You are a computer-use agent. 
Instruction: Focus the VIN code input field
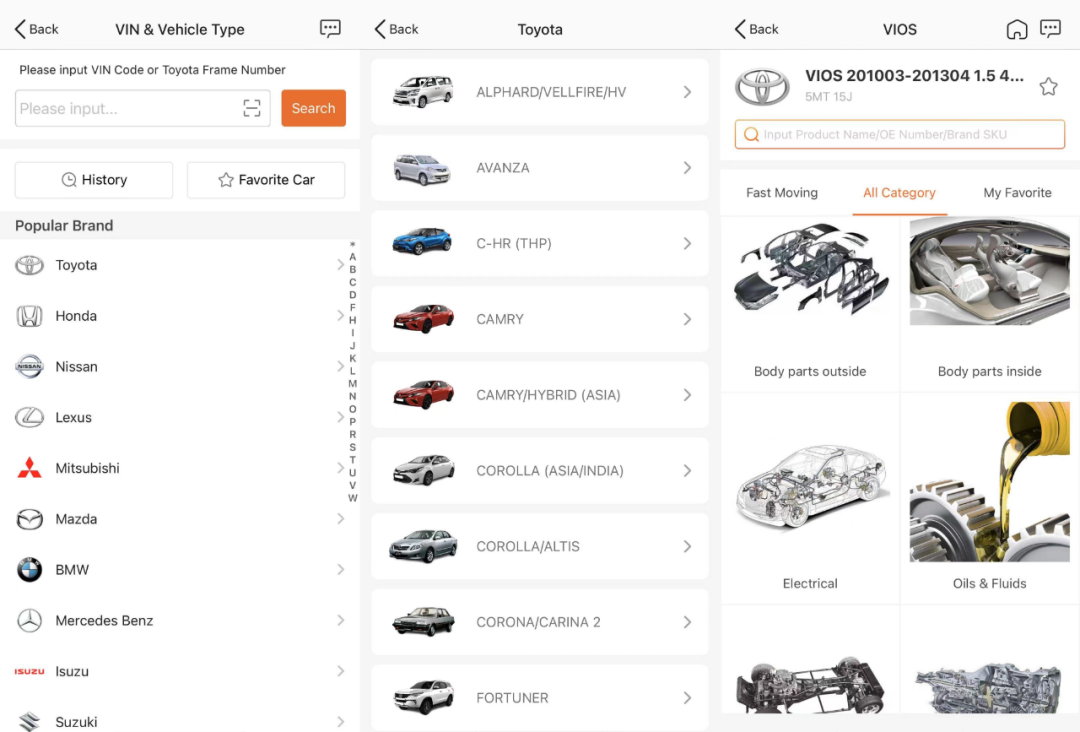coord(143,108)
